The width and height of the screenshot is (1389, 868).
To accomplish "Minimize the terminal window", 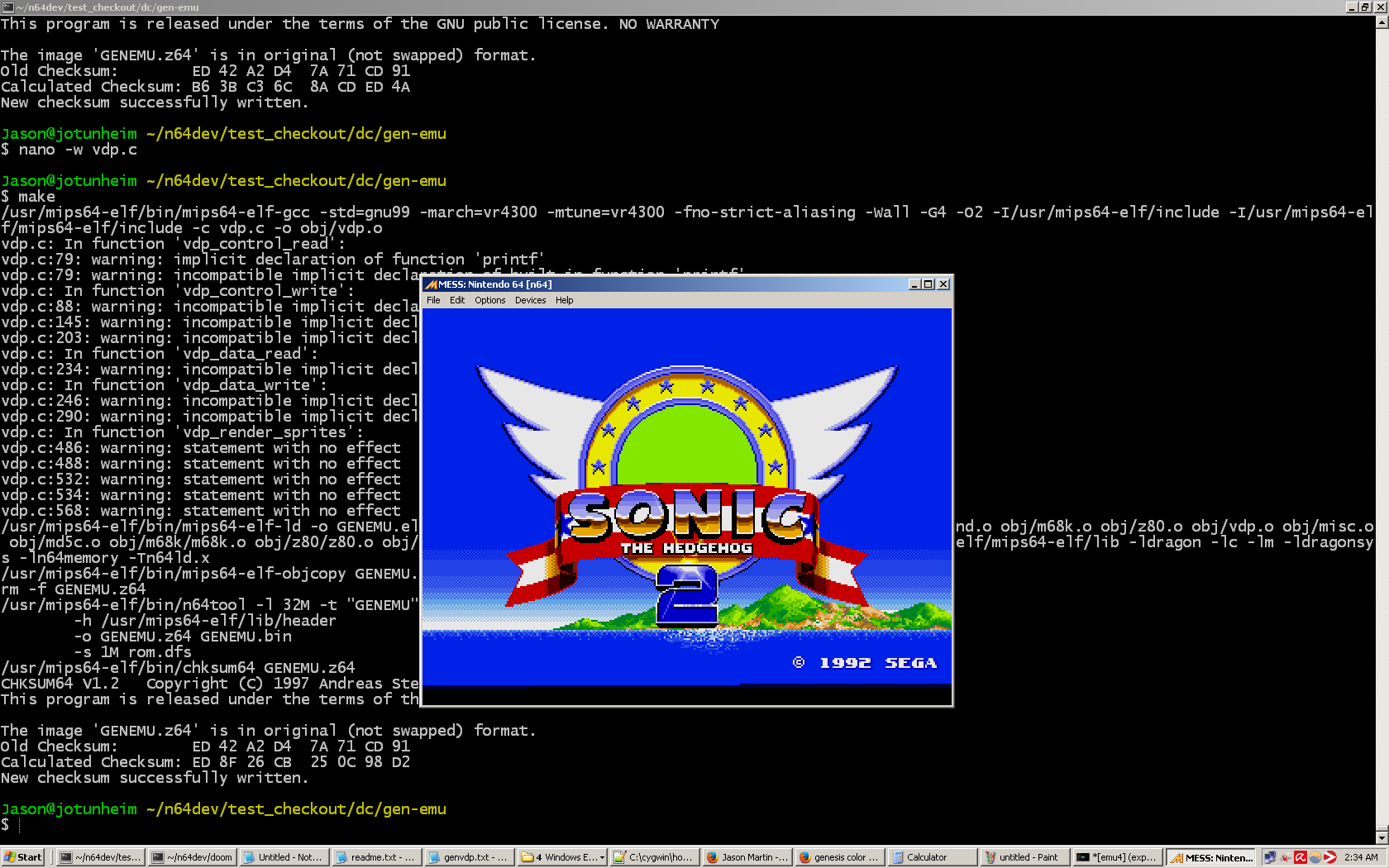I will click(1351, 7).
